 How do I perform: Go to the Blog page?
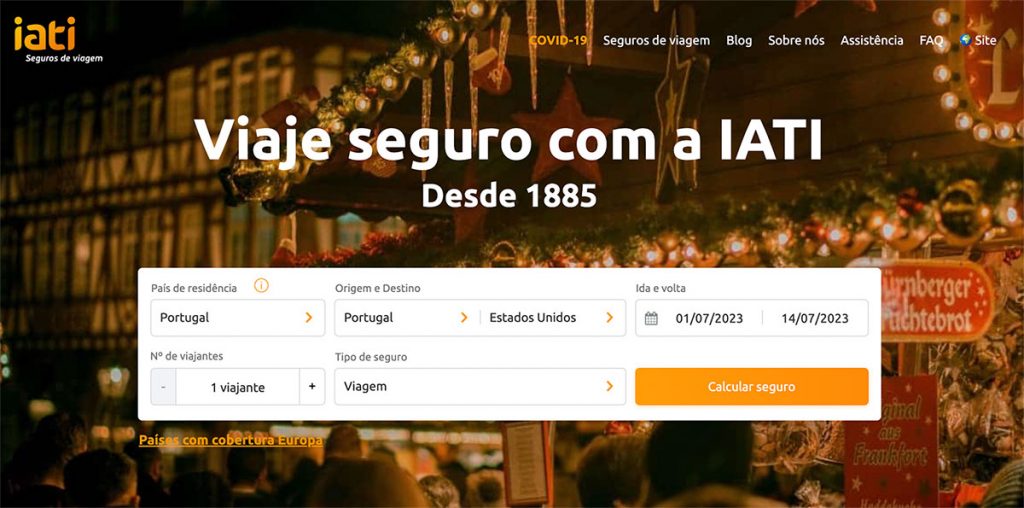[x=739, y=40]
